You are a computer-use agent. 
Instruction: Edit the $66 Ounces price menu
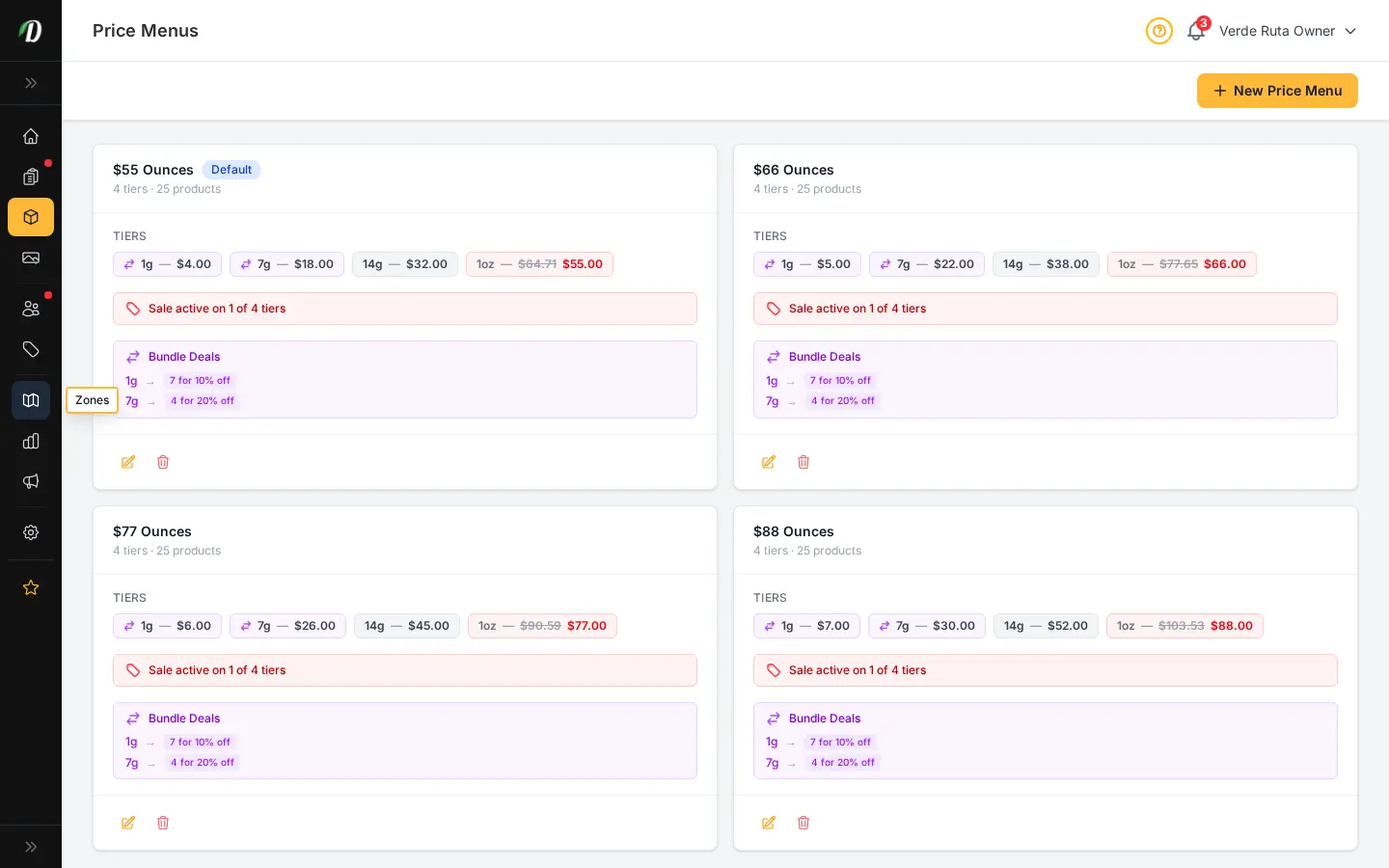pyautogui.click(x=769, y=462)
